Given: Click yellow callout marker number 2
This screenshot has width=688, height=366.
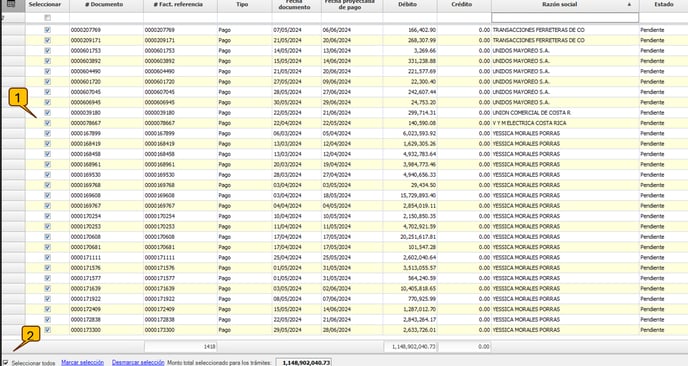Looking at the screenshot, I should coord(30,336).
